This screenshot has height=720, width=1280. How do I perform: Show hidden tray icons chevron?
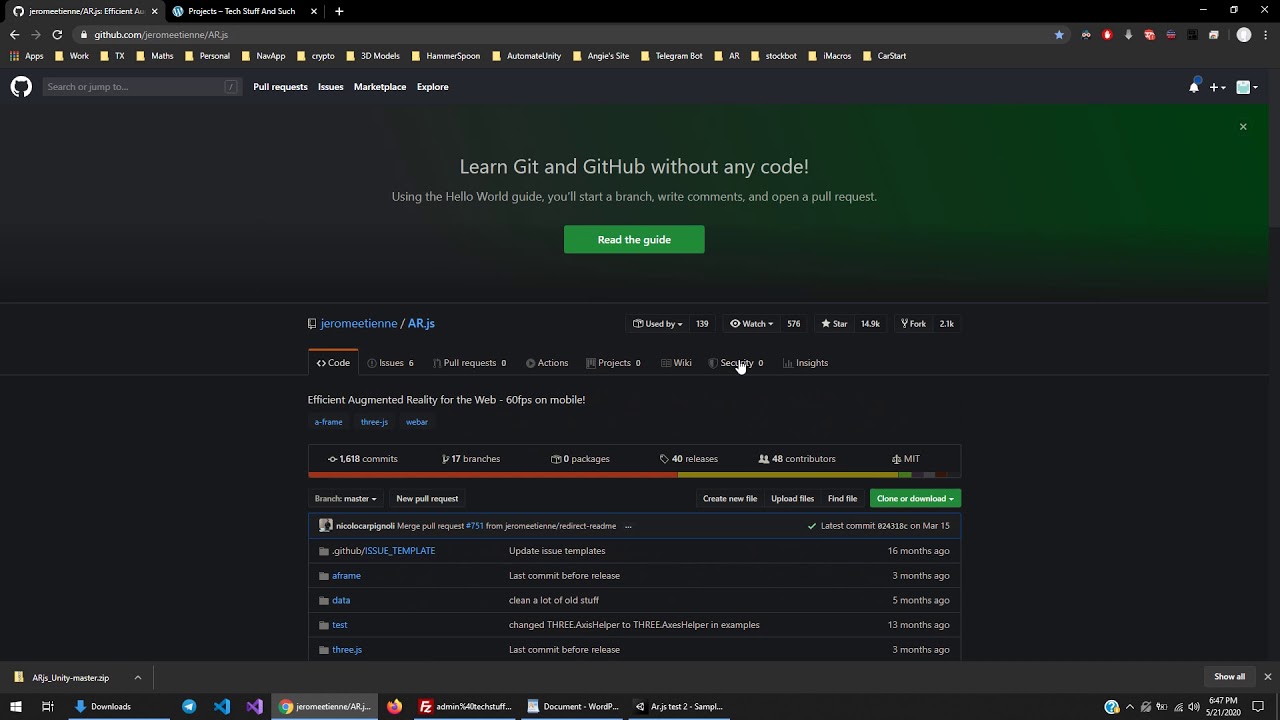1130,707
